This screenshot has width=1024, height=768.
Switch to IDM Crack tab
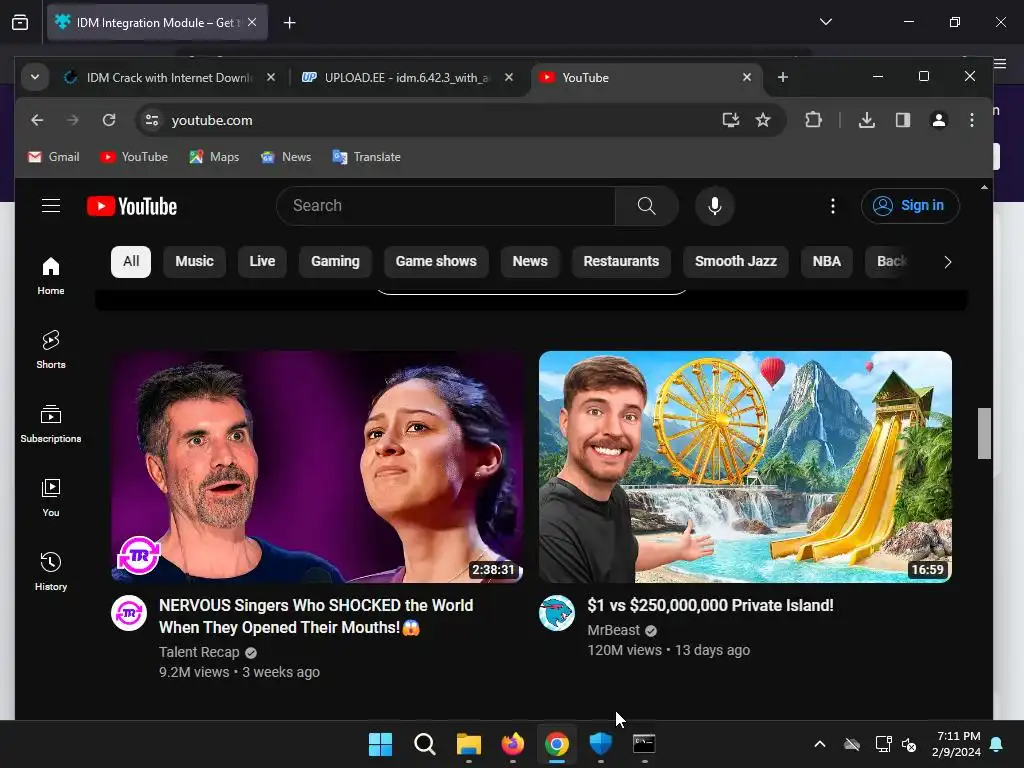[x=168, y=78]
